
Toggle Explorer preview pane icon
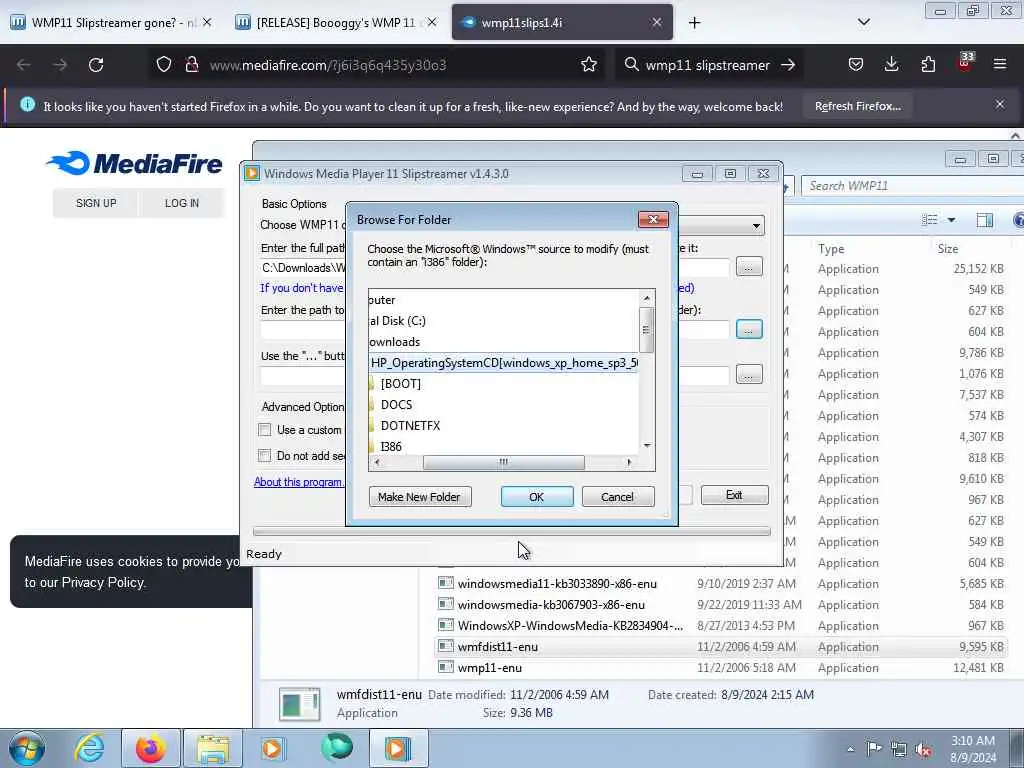pyautogui.click(x=985, y=220)
